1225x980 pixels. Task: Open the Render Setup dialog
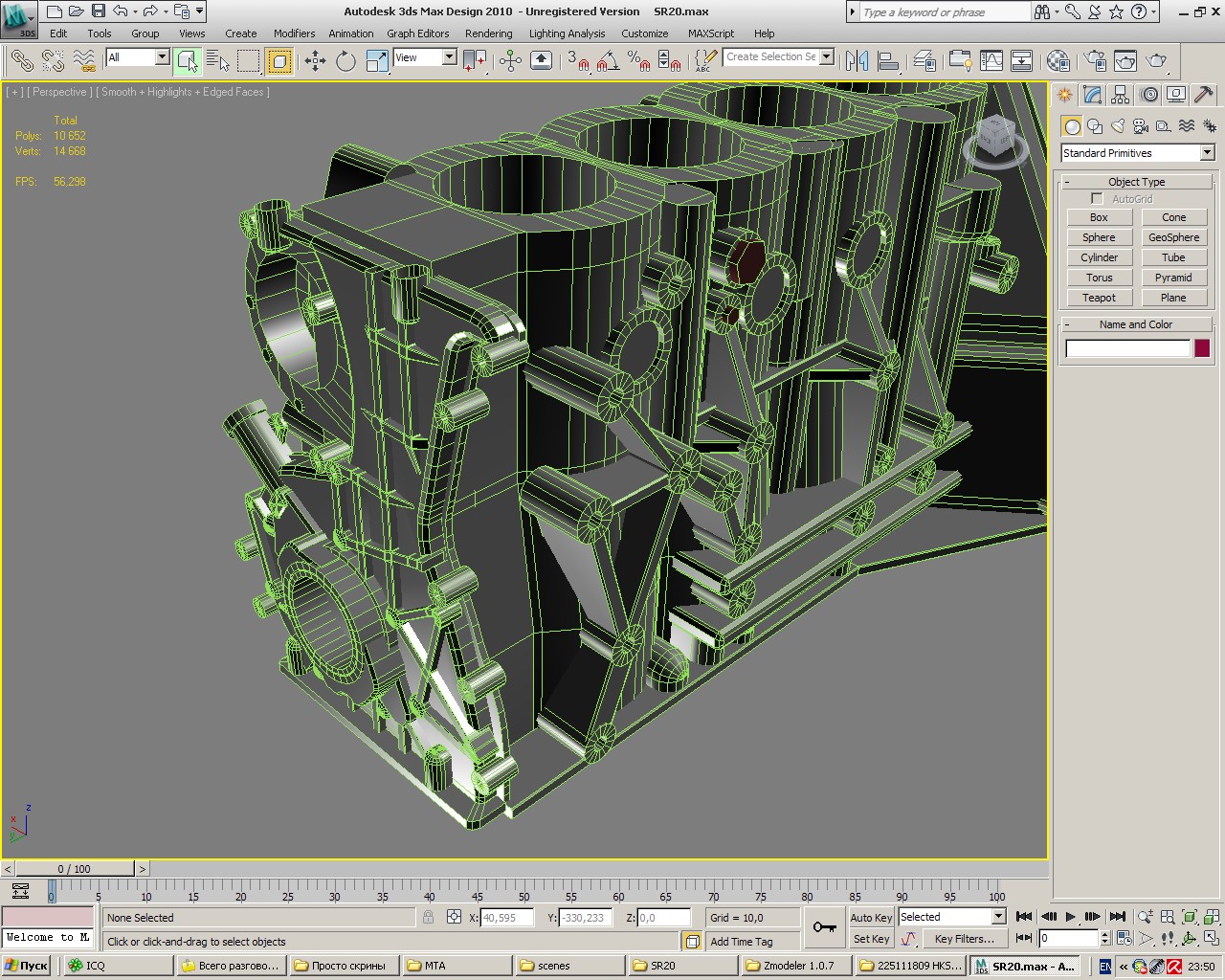tap(1095, 61)
